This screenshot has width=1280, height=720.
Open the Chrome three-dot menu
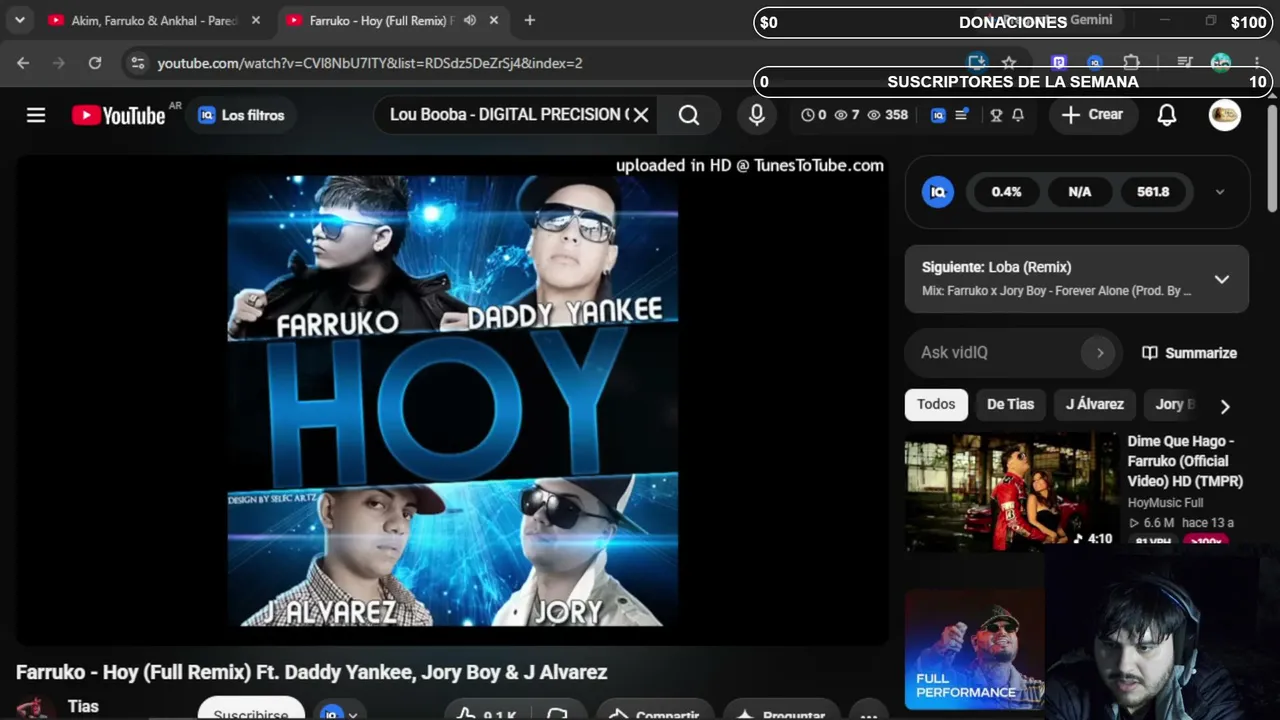[x=1257, y=63]
